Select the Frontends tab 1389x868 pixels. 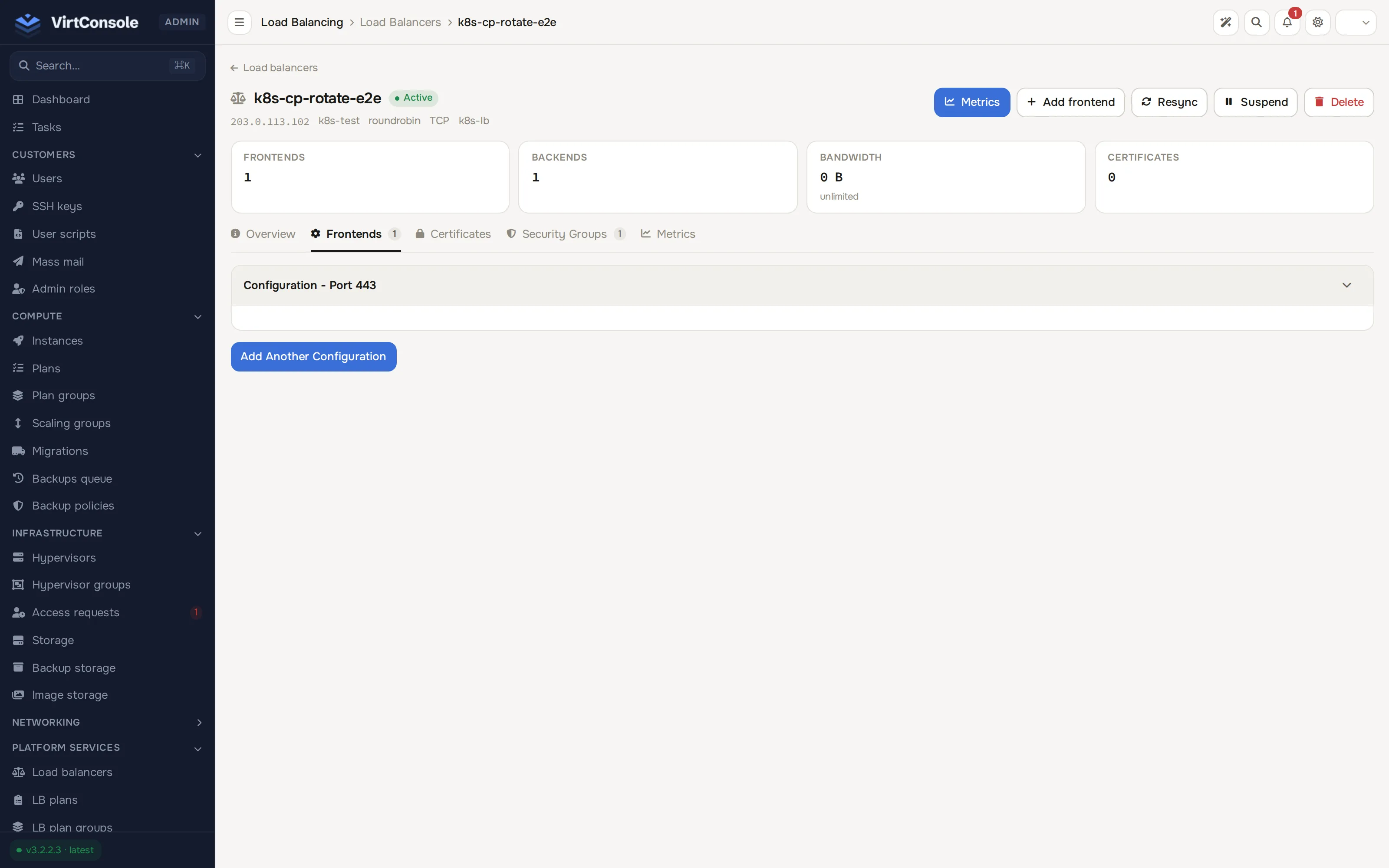(356, 234)
